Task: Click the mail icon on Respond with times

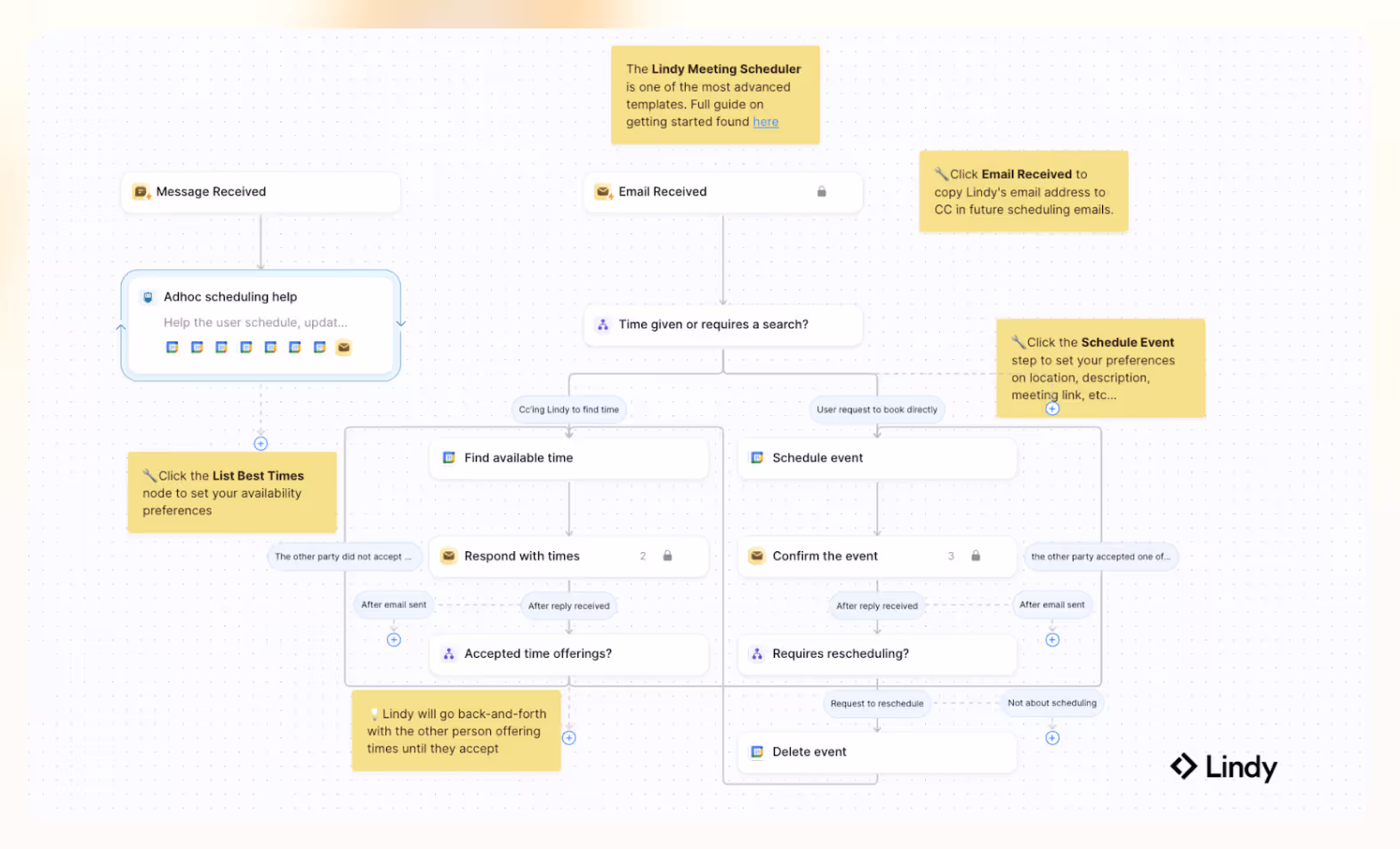Action: pyautogui.click(x=449, y=557)
